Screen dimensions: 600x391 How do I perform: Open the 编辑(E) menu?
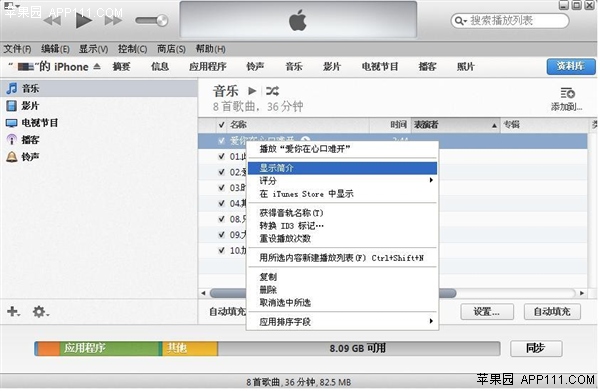(55, 49)
